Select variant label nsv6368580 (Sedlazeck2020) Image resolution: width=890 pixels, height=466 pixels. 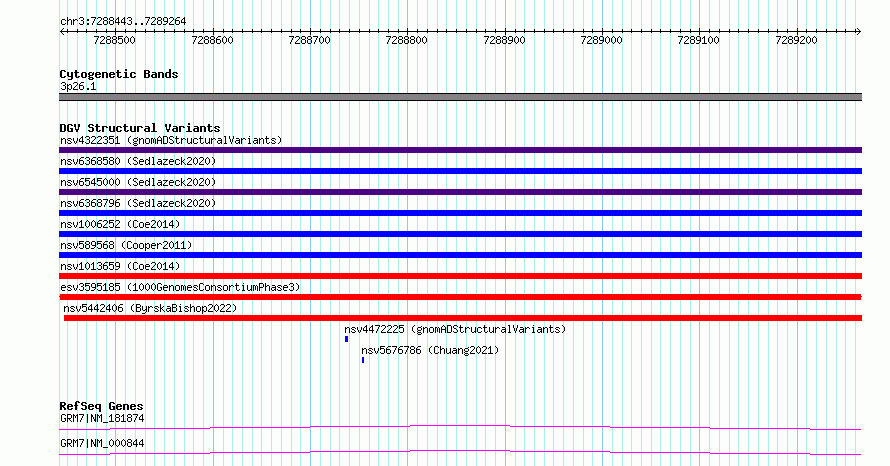pyautogui.click(x=138, y=161)
